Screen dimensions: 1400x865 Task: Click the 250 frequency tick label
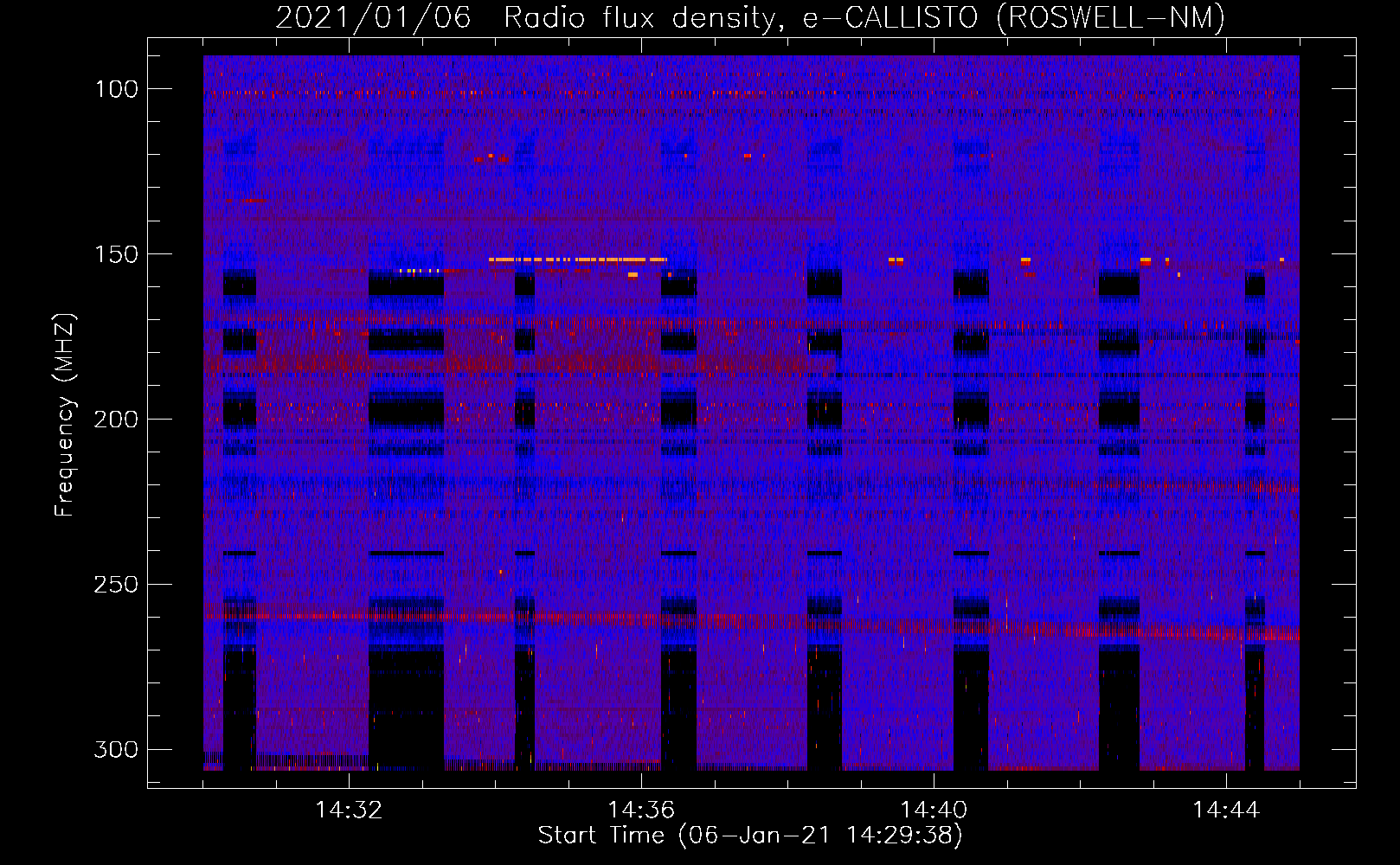[116, 585]
